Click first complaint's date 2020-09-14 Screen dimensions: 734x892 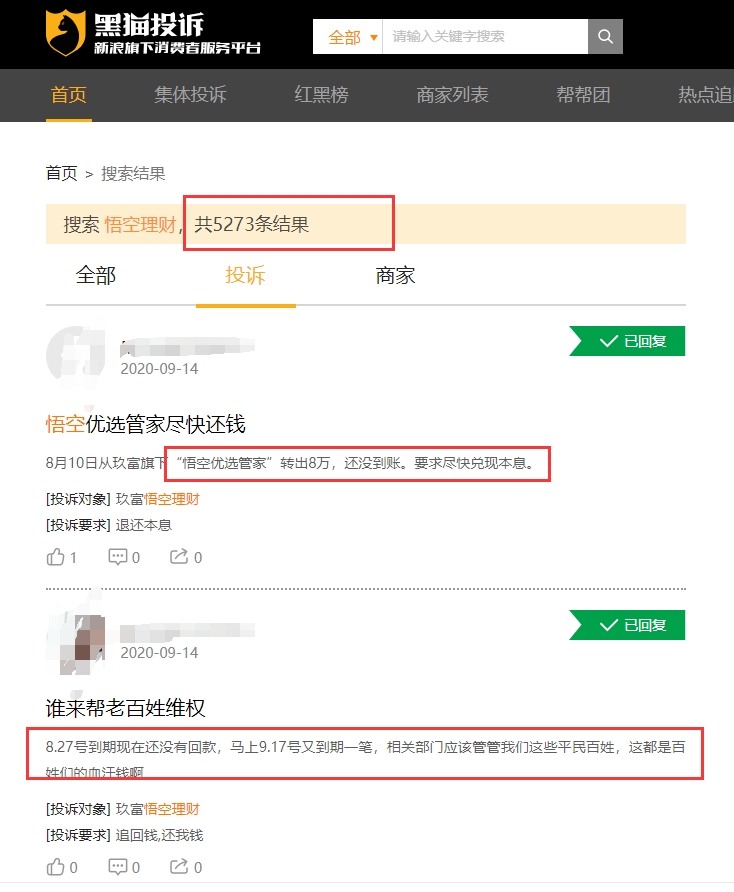click(159, 369)
